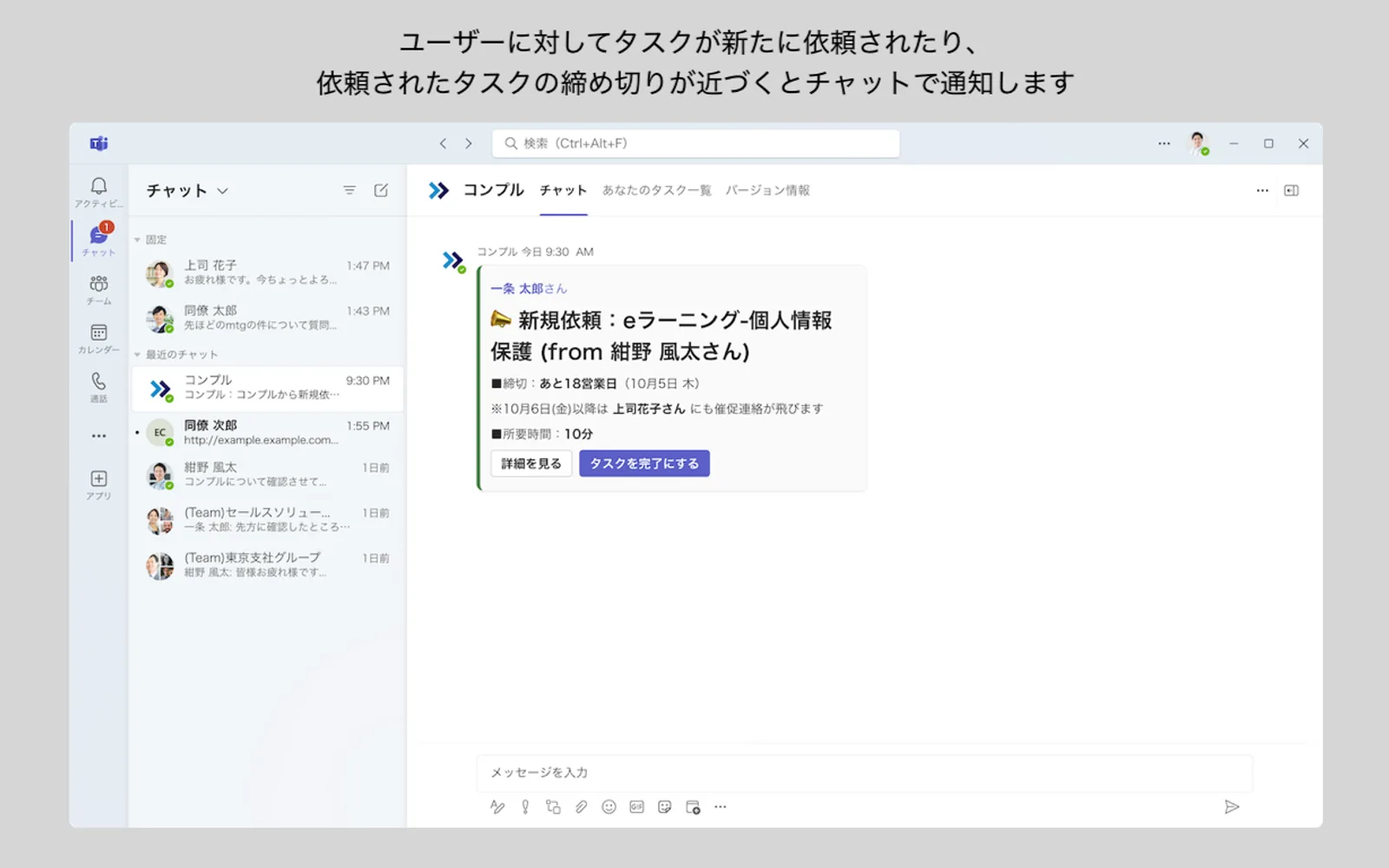The width and height of the screenshot is (1389, 868).
Task: Open the Apps plus icon in the sidebar
Action: tap(99, 484)
